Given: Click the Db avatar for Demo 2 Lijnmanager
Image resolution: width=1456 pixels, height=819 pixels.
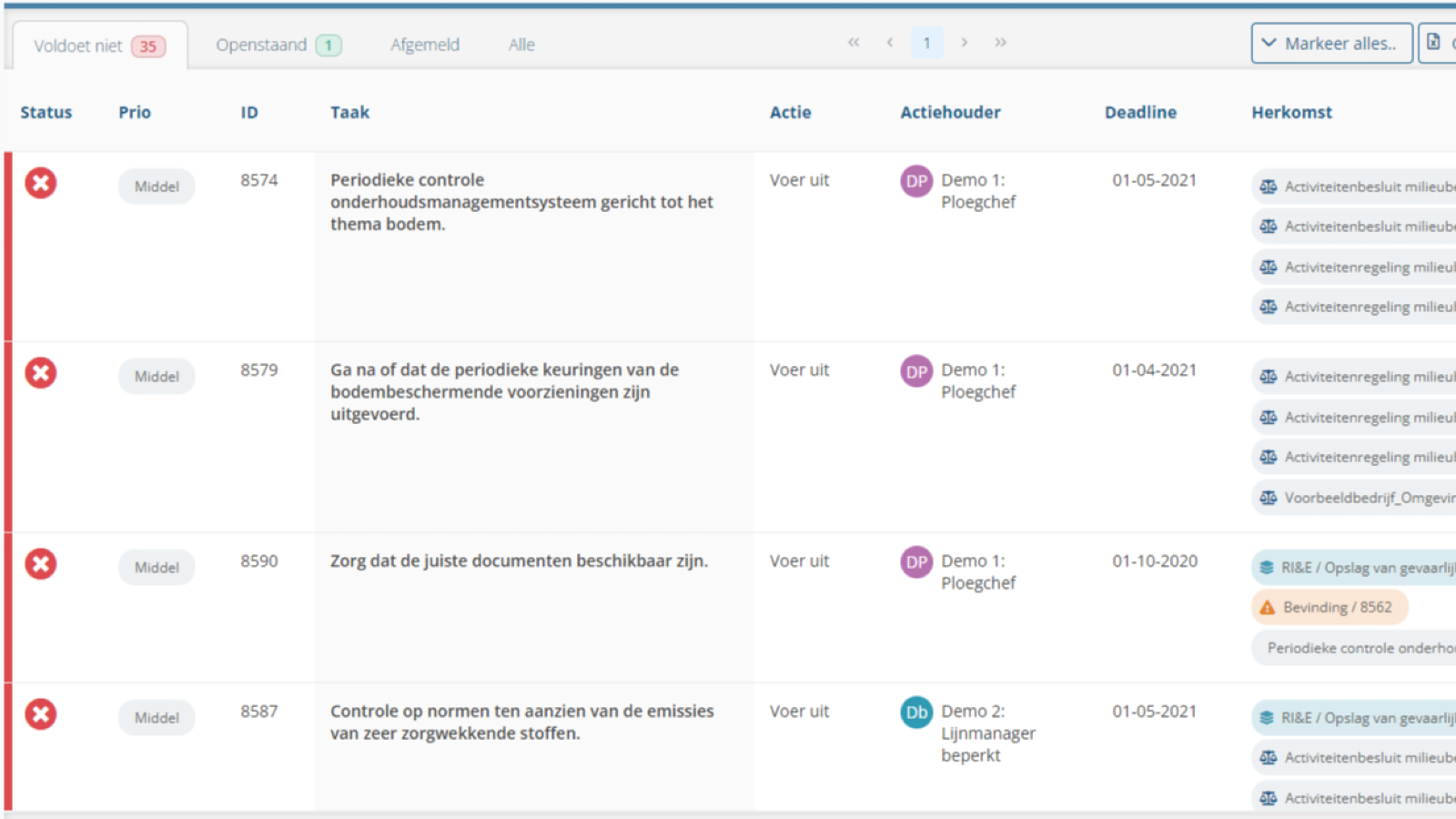Looking at the screenshot, I should 916,713.
